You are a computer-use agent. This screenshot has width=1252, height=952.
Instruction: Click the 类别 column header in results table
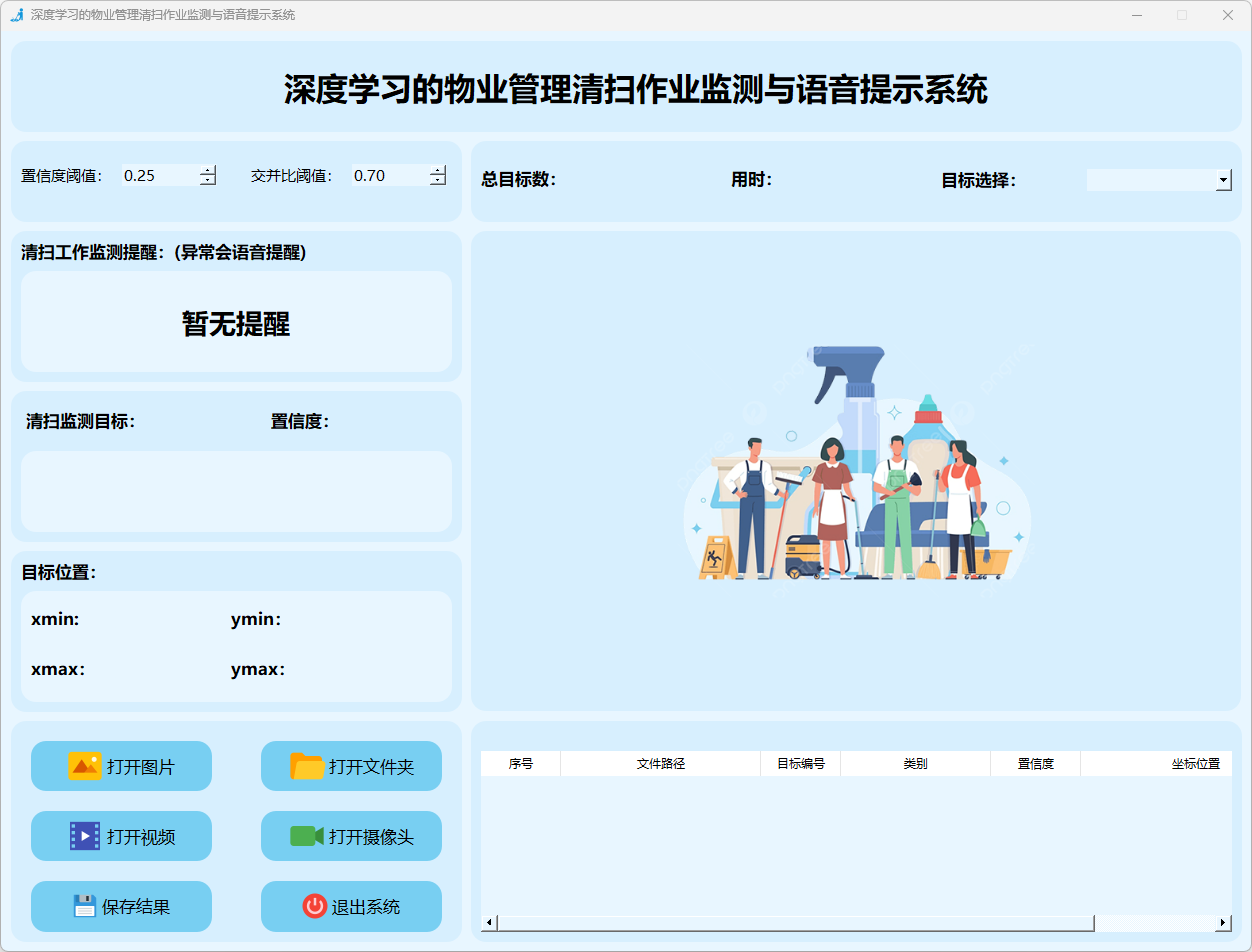point(915,764)
